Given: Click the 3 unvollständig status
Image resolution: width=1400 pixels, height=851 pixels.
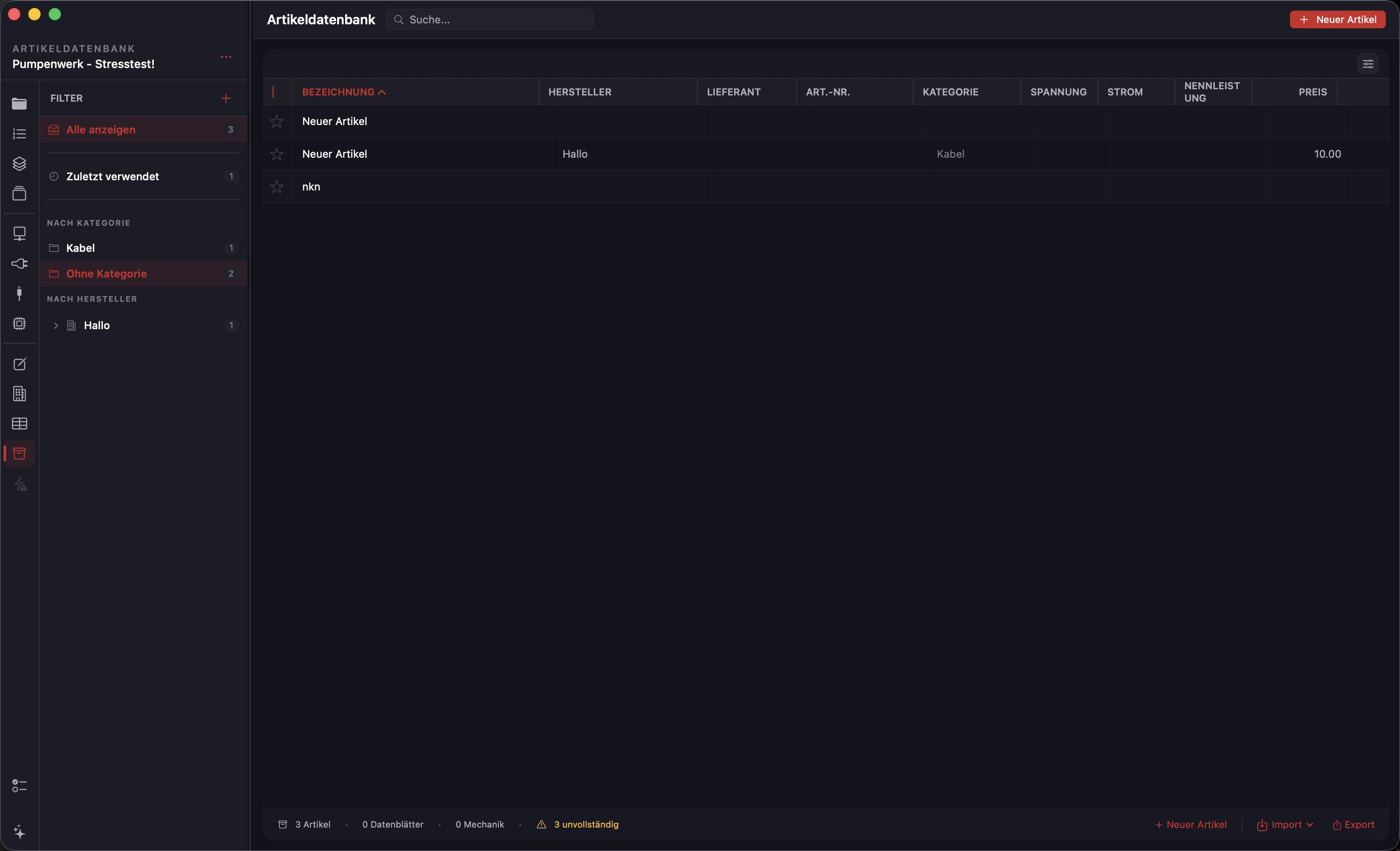Looking at the screenshot, I should click(586, 824).
